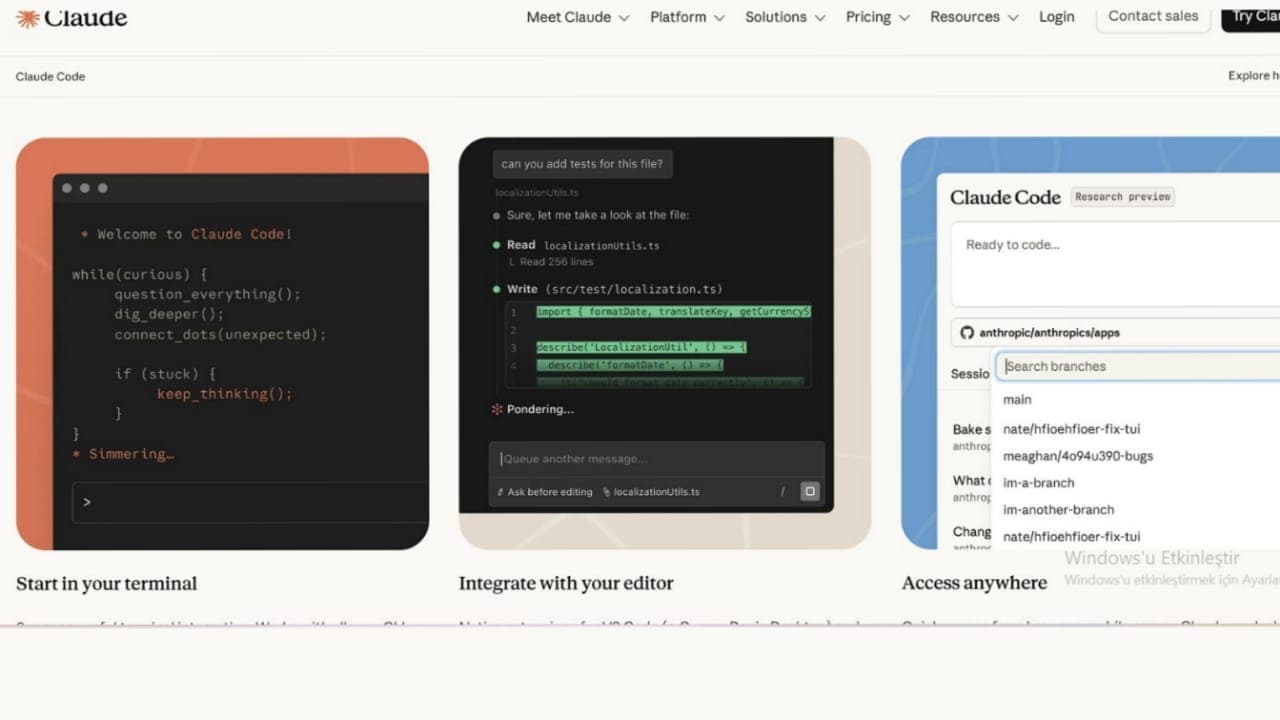
Task: Click the Claude logo in the header
Action: pos(71,18)
